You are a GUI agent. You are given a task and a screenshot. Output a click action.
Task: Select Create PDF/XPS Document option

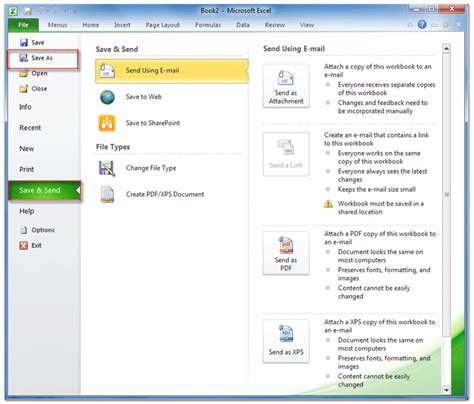pos(172,194)
